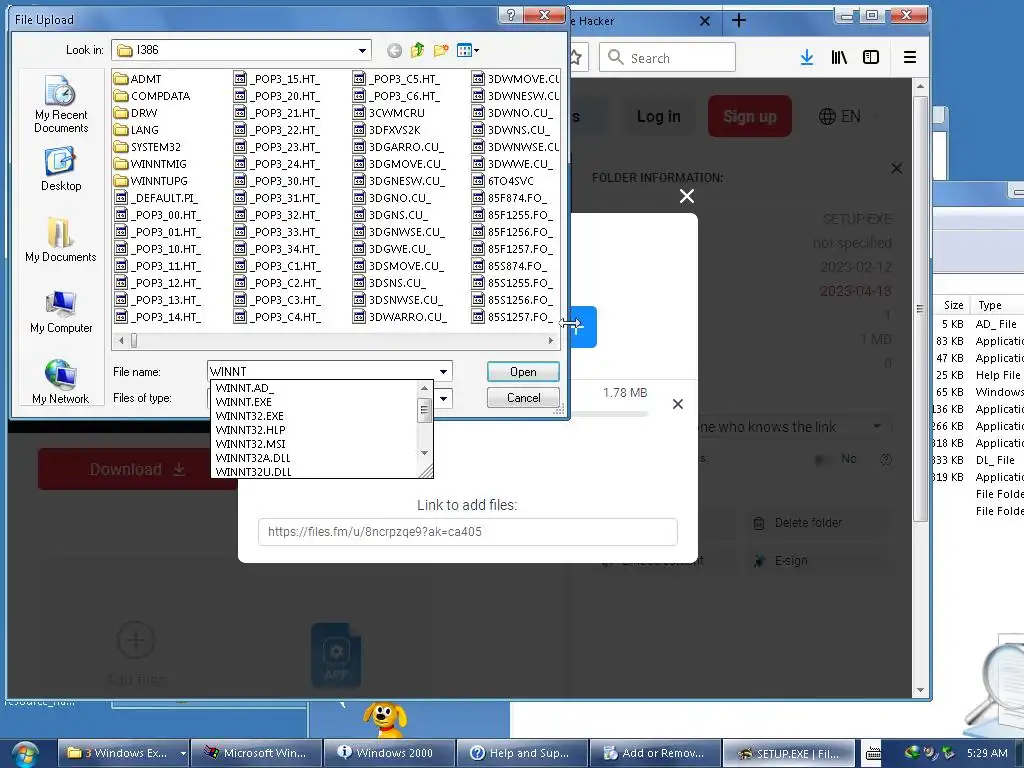Choose WINNT32A.DLL from autocomplete list

pyautogui.click(x=253, y=458)
